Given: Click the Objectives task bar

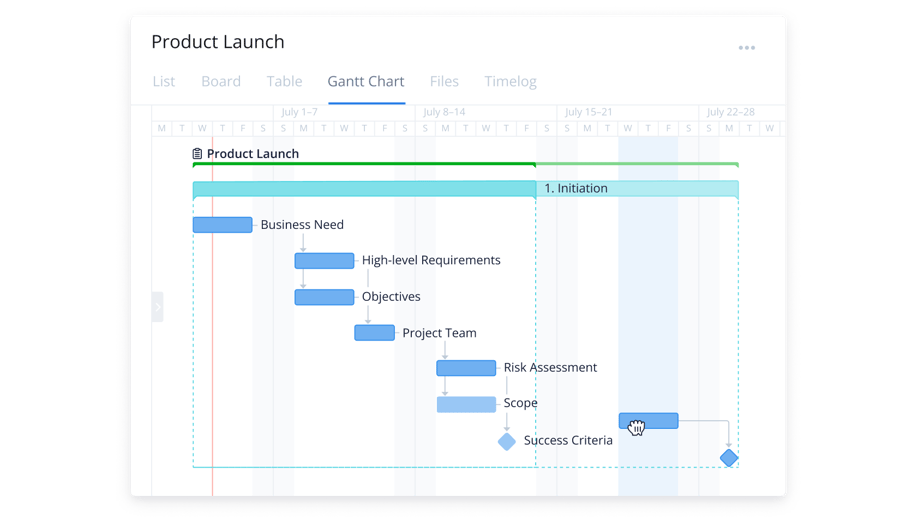Looking at the screenshot, I should pos(324,297).
